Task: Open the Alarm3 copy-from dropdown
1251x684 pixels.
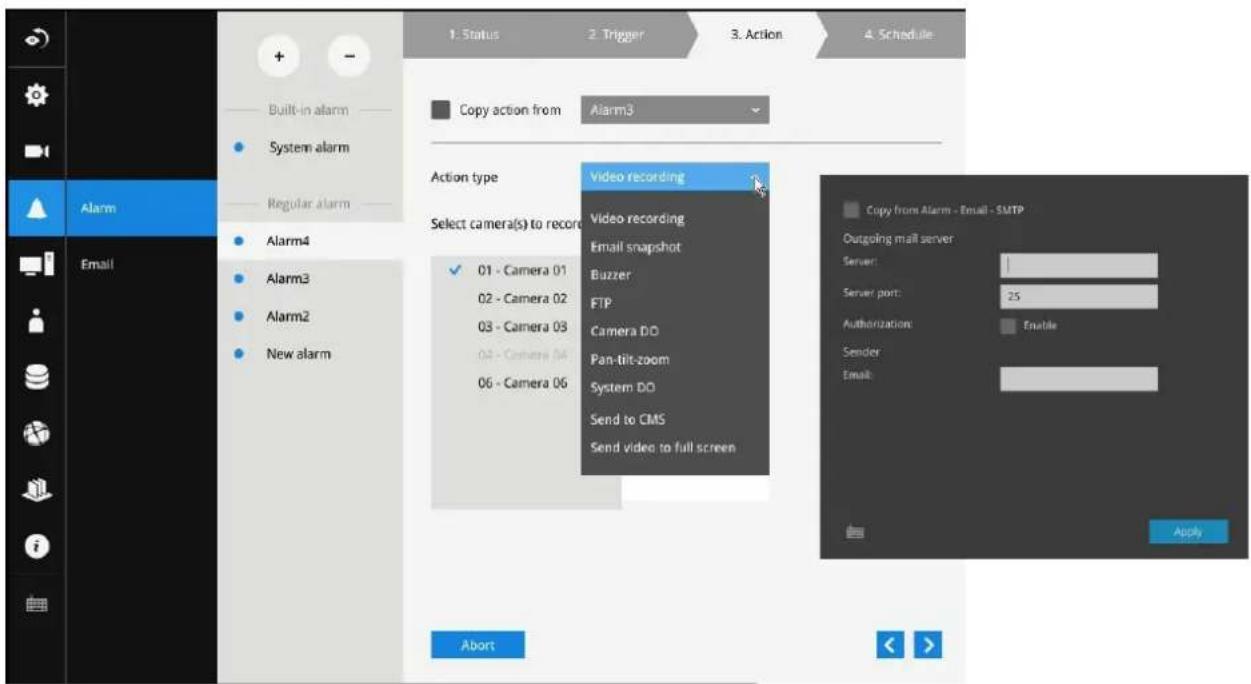Action: pos(674,110)
